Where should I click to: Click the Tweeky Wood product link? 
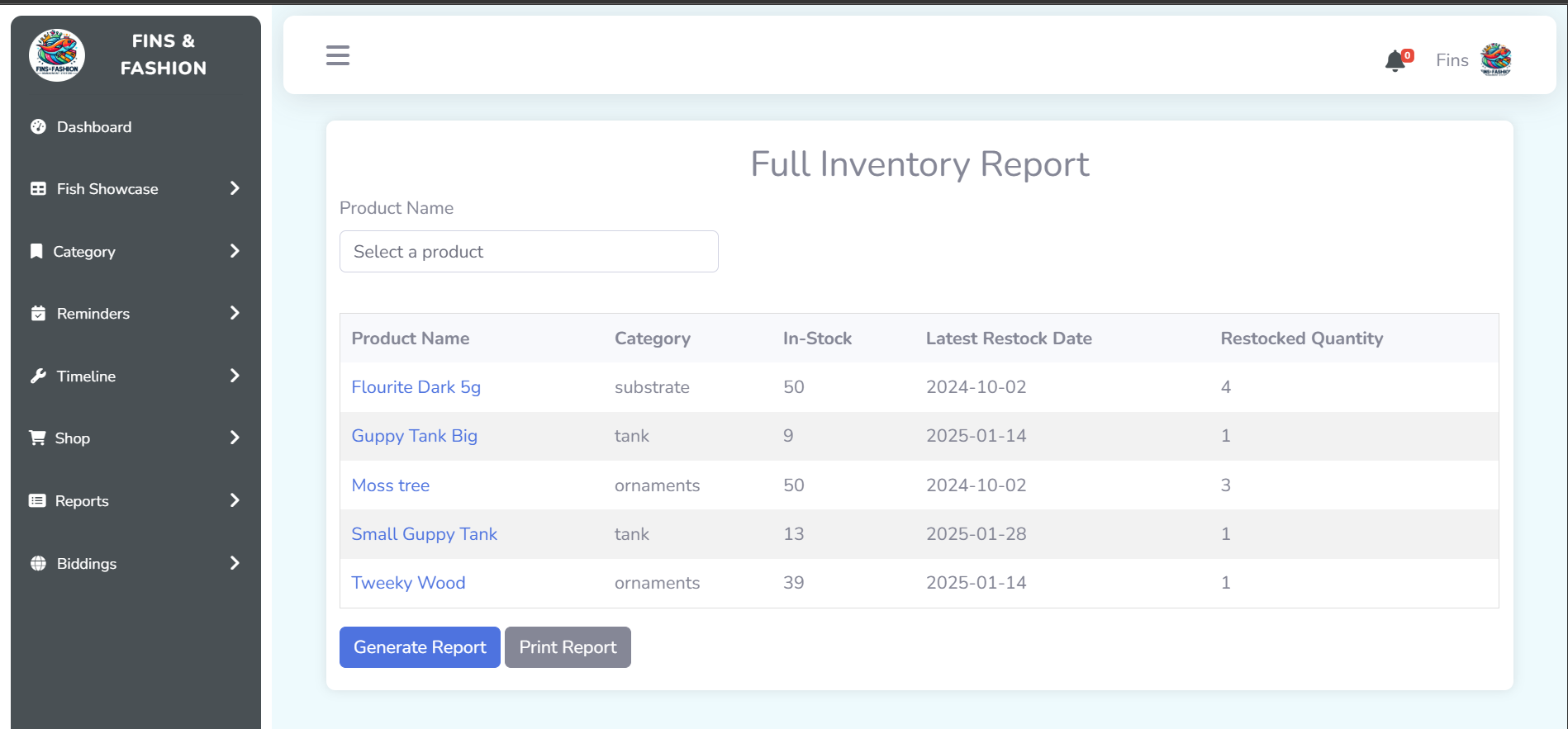click(x=408, y=583)
